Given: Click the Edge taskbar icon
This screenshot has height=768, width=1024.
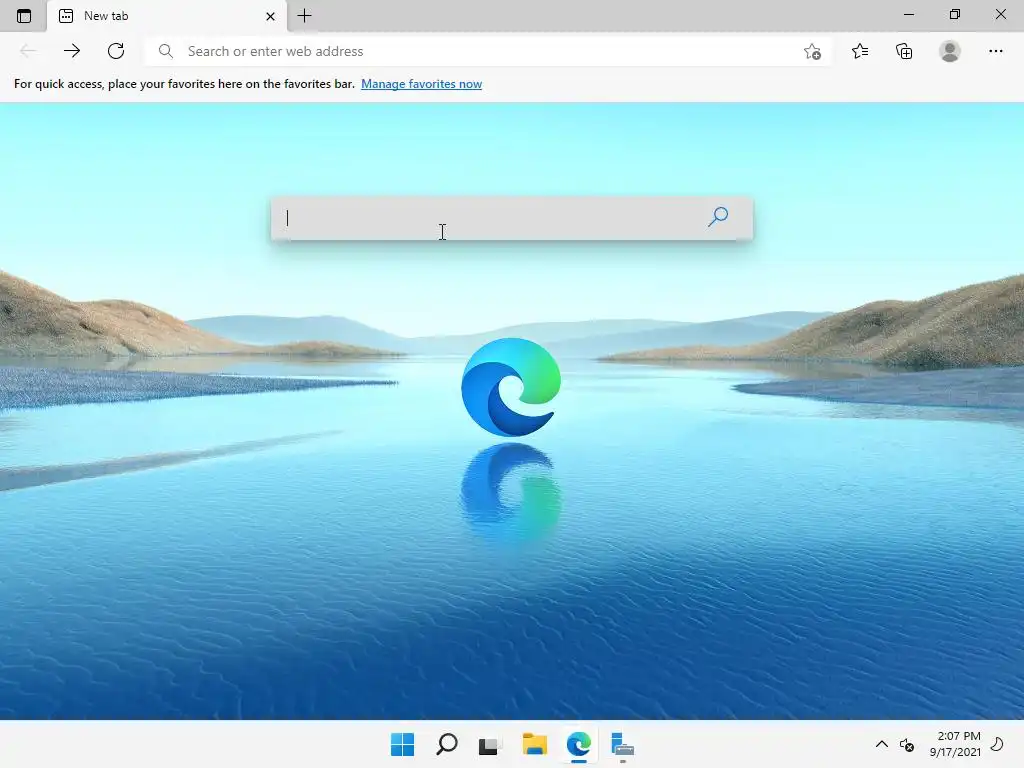Looking at the screenshot, I should pyautogui.click(x=579, y=744).
